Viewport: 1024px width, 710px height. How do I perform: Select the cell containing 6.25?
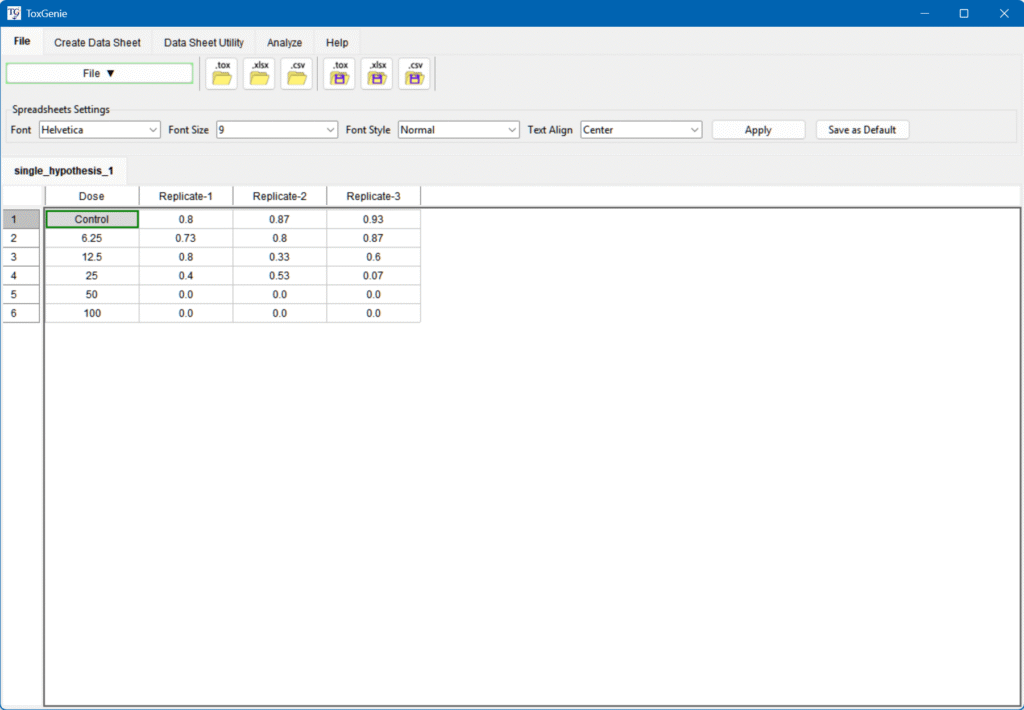(x=92, y=238)
